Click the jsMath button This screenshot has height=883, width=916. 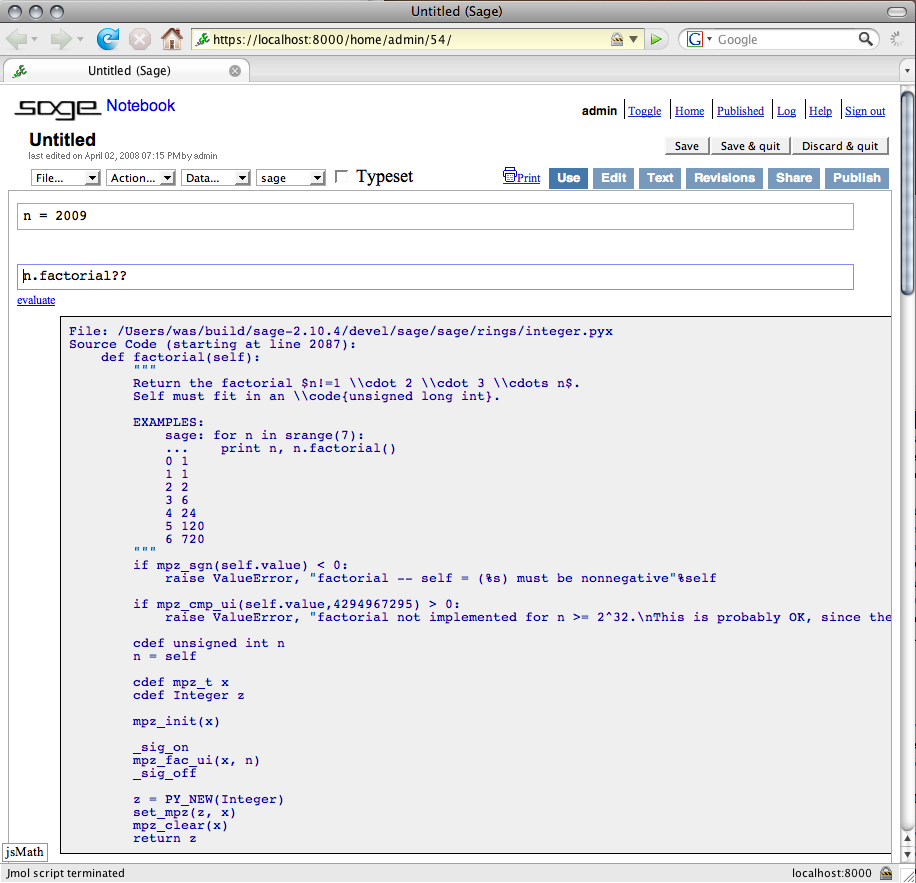(25, 851)
